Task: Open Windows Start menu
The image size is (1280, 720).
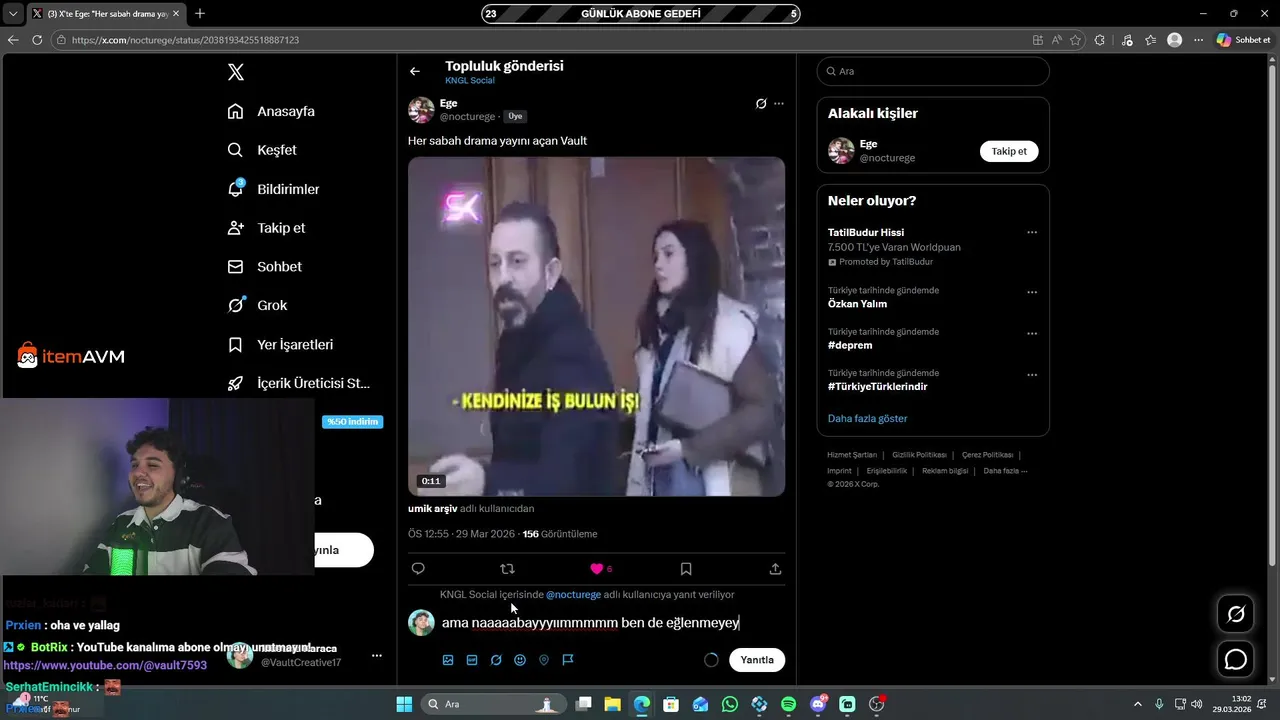Action: 404,704
